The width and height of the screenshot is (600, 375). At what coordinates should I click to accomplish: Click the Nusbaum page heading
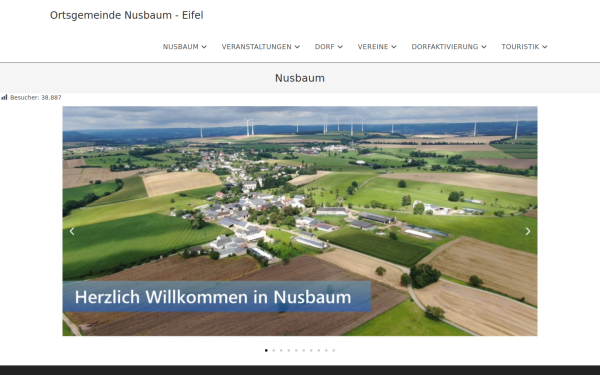[x=300, y=78]
